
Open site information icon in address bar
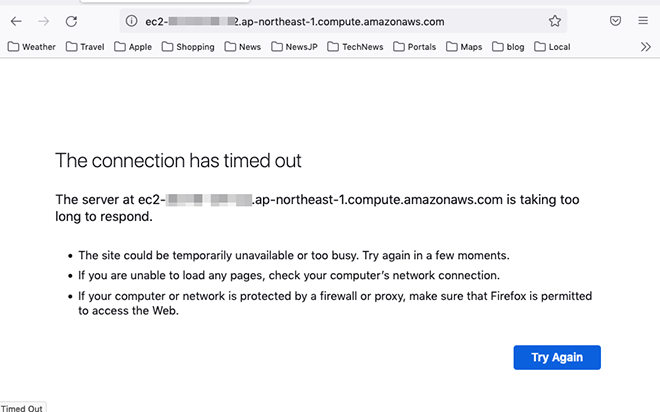[131, 21]
